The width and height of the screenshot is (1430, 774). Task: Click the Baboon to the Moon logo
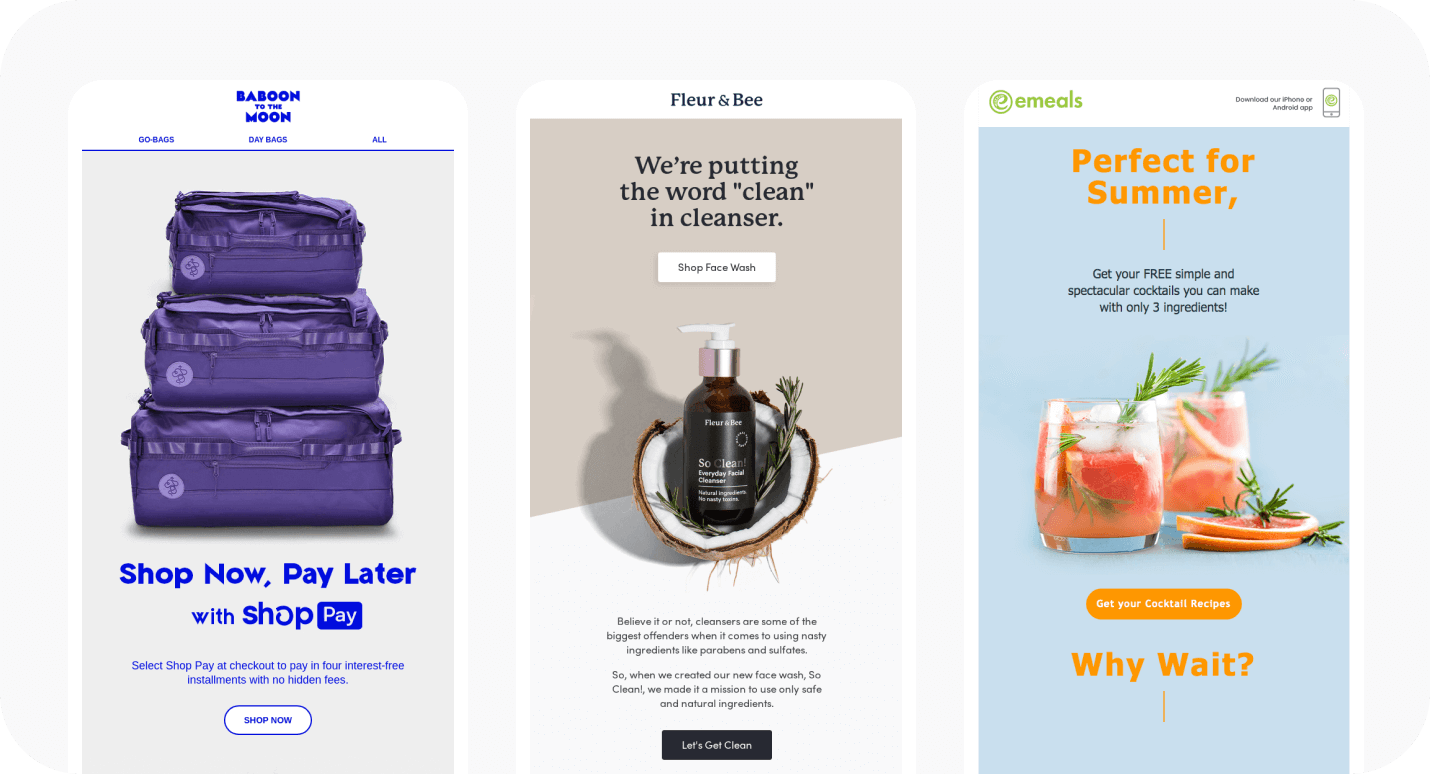click(x=268, y=106)
